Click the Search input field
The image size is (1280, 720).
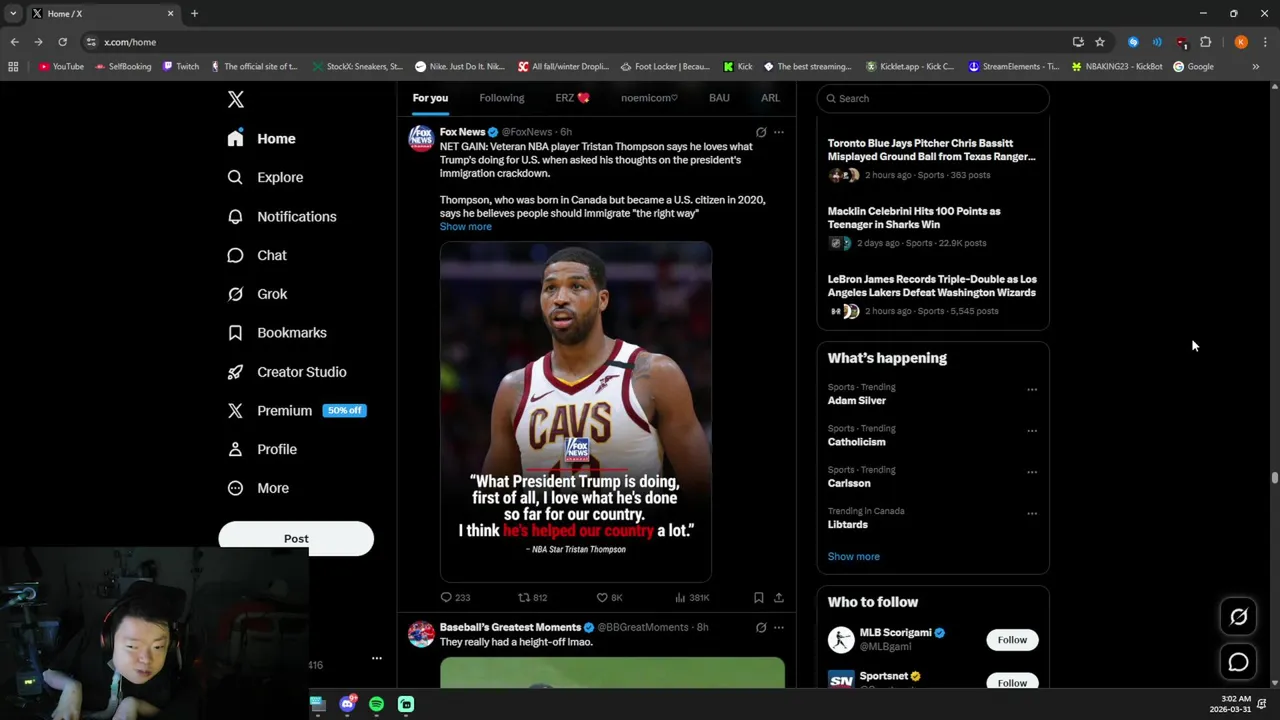pos(933,98)
